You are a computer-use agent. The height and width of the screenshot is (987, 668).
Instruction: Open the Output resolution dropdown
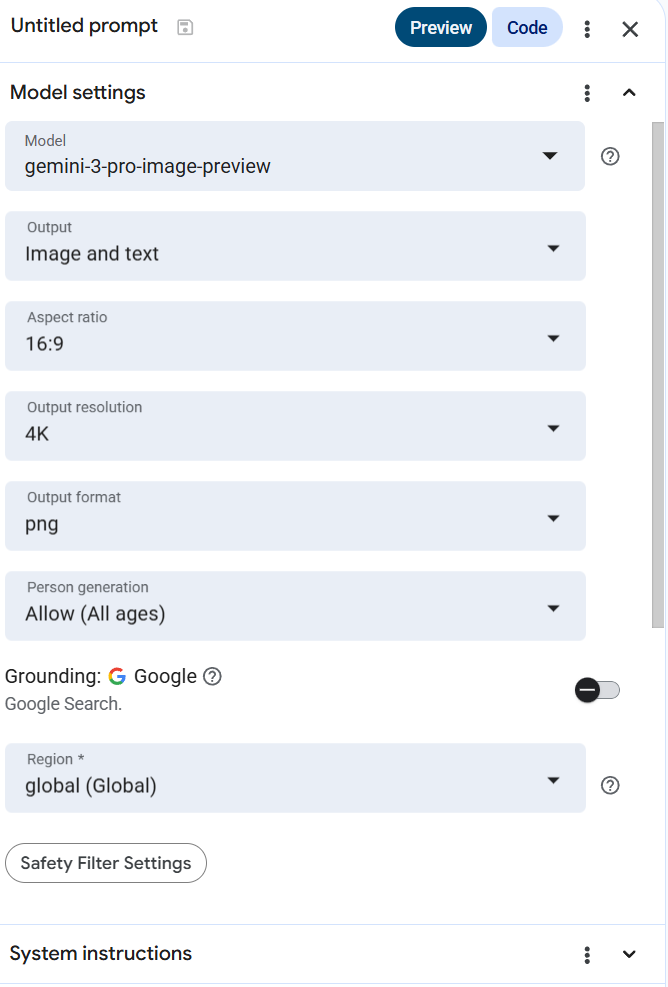(295, 426)
